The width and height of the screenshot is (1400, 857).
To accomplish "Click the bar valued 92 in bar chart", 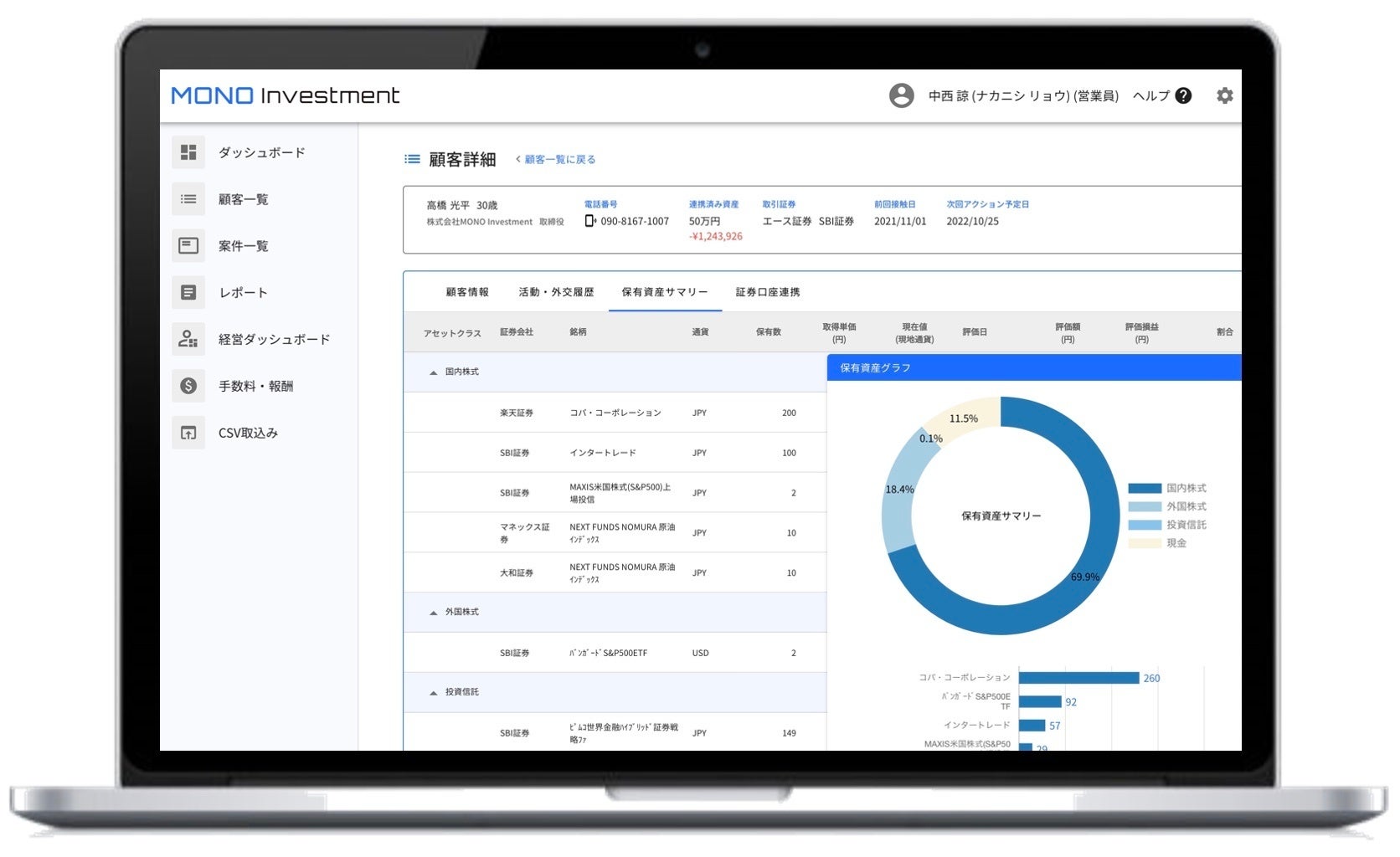I will pos(1041,701).
